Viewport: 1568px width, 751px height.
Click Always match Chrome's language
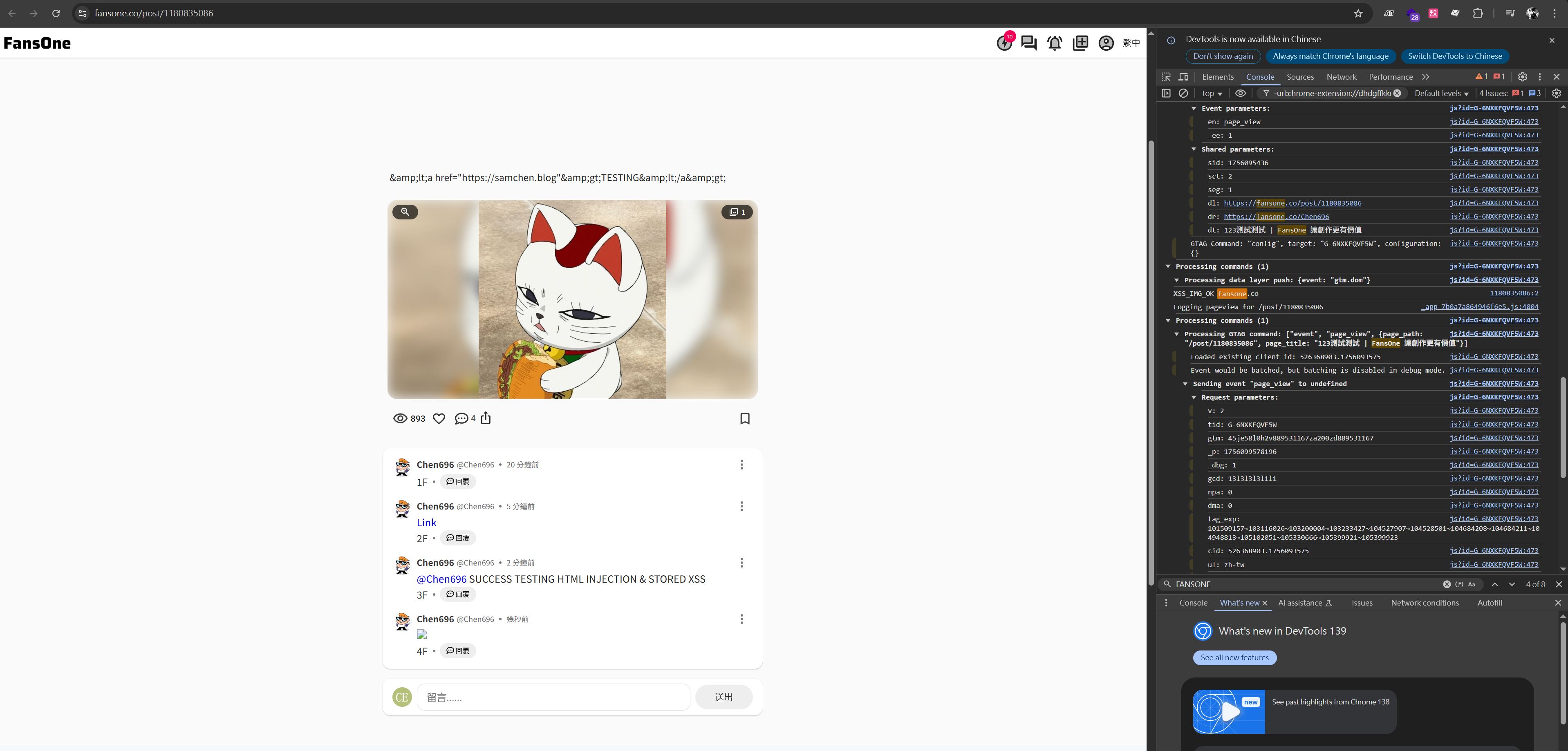(x=1331, y=56)
